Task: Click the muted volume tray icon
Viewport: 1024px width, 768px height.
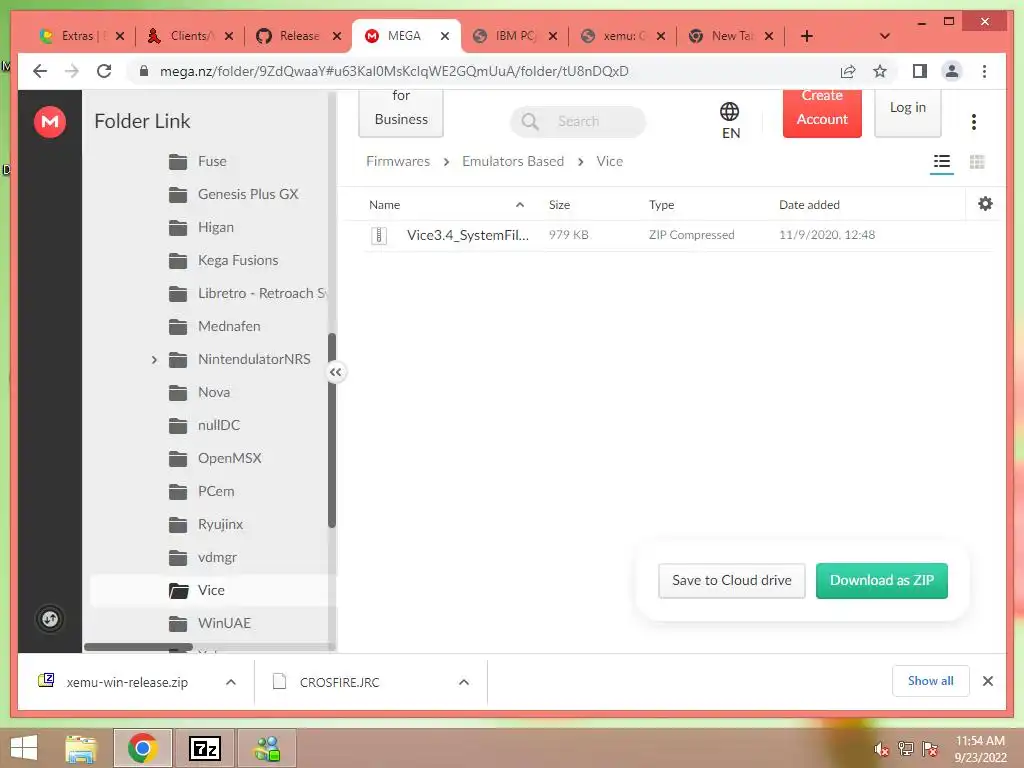Action: click(881, 748)
